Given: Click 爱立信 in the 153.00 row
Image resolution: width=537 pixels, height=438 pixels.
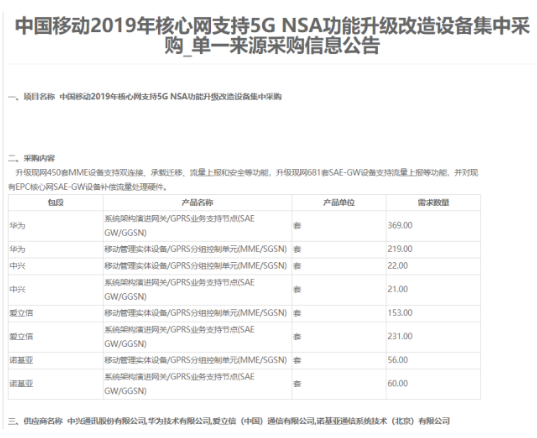Looking at the screenshot, I should click(x=21, y=313).
